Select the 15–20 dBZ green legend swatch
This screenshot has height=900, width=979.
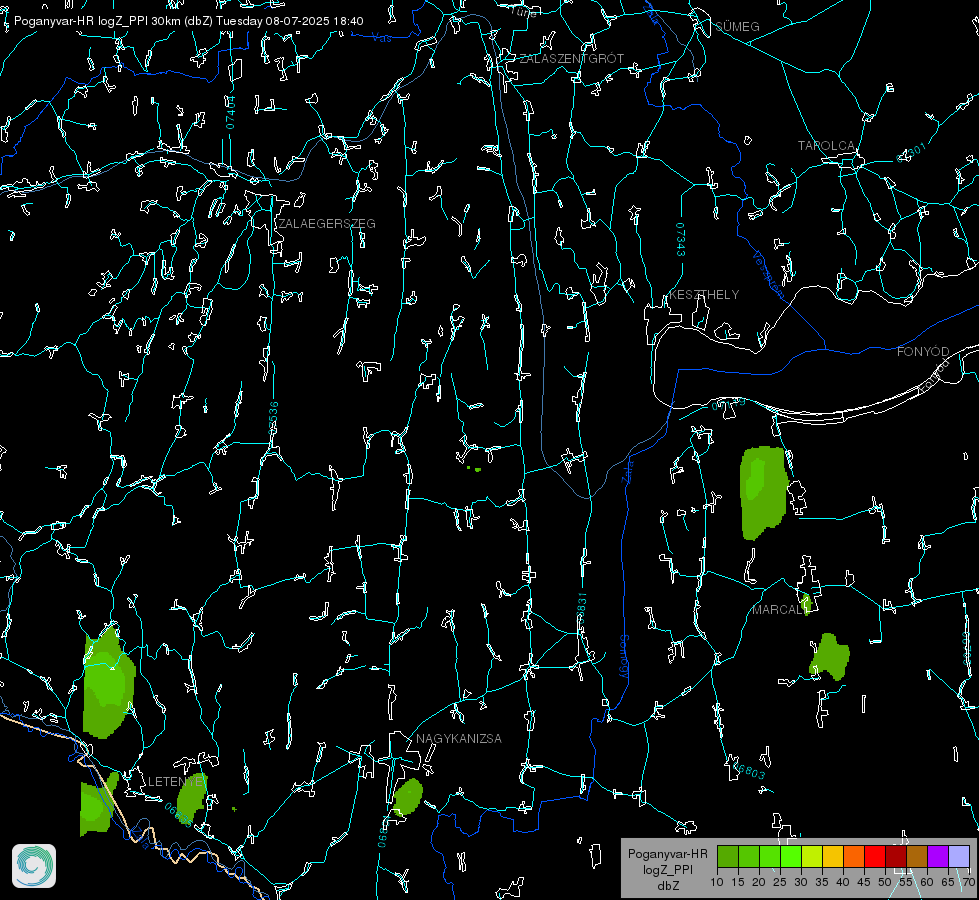click(x=749, y=856)
